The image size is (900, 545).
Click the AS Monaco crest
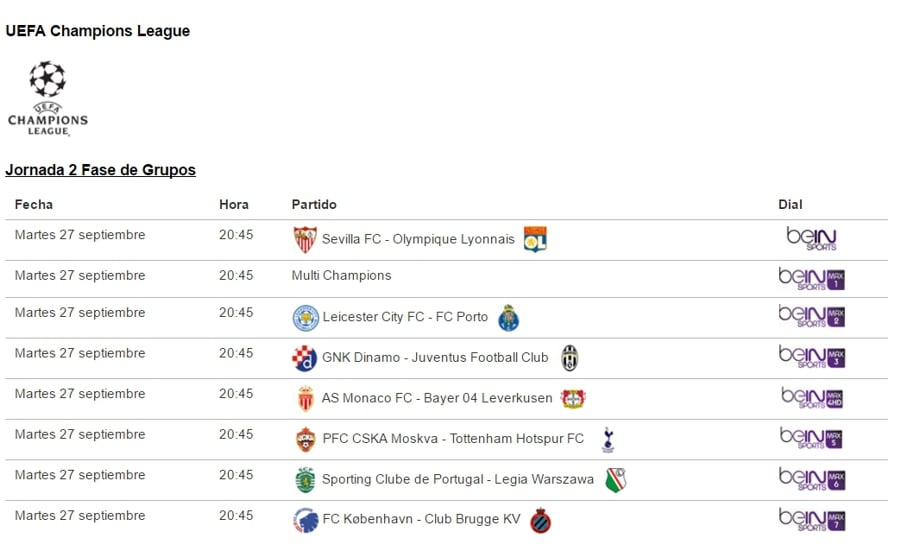click(x=305, y=399)
